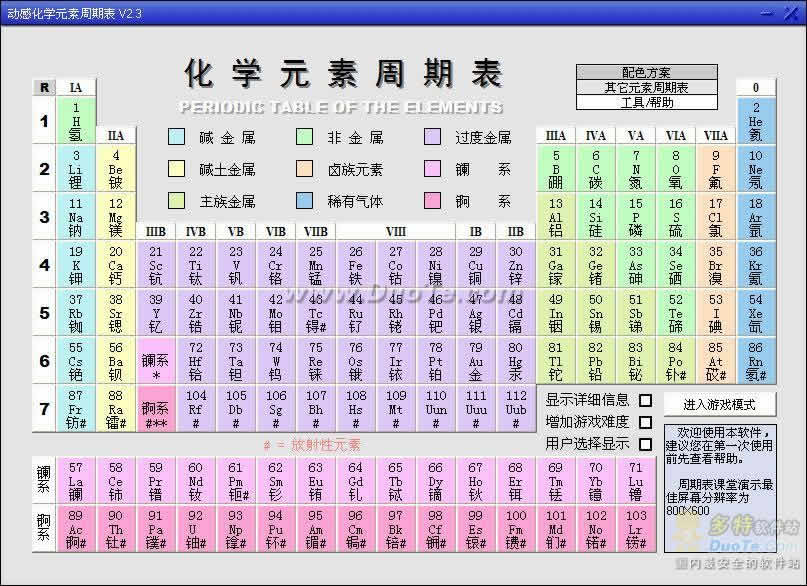Select the 稀有气体 legend color swatch
The width and height of the screenshot is (807, 586).
point(304,201)
